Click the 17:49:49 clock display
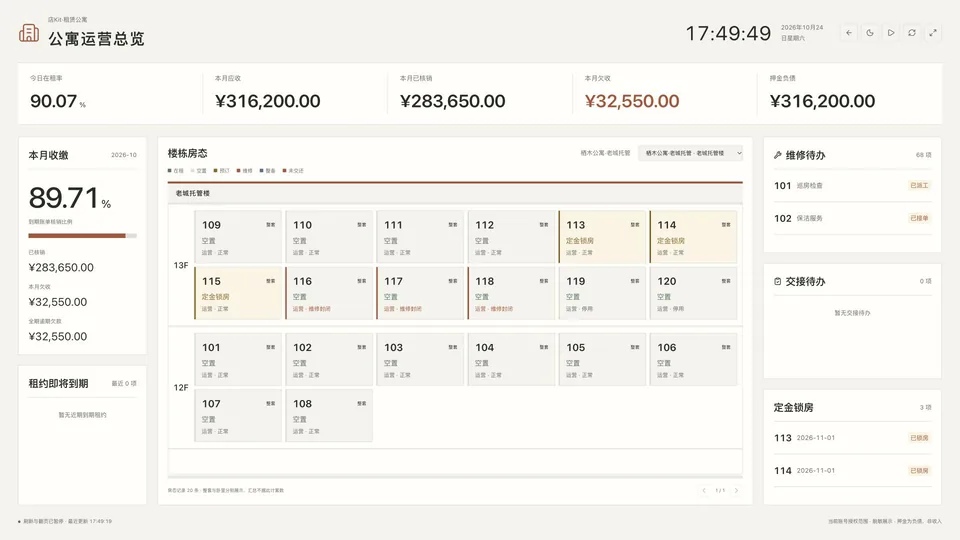Image resolution: width=960 pixels, height=540 pixels. [728, 33]
